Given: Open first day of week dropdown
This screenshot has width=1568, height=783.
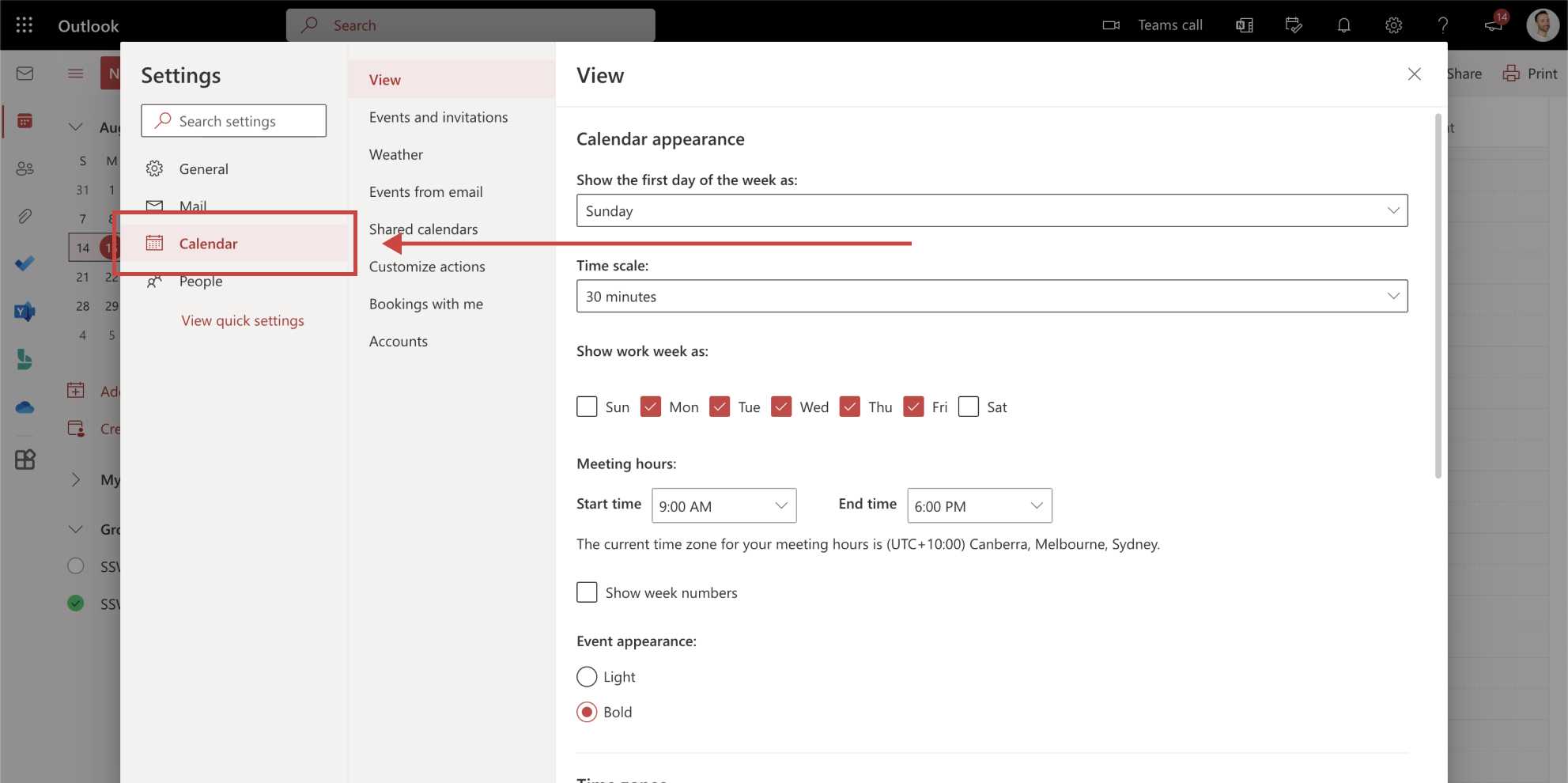Looking at the screenshot, I should (992, 210).
